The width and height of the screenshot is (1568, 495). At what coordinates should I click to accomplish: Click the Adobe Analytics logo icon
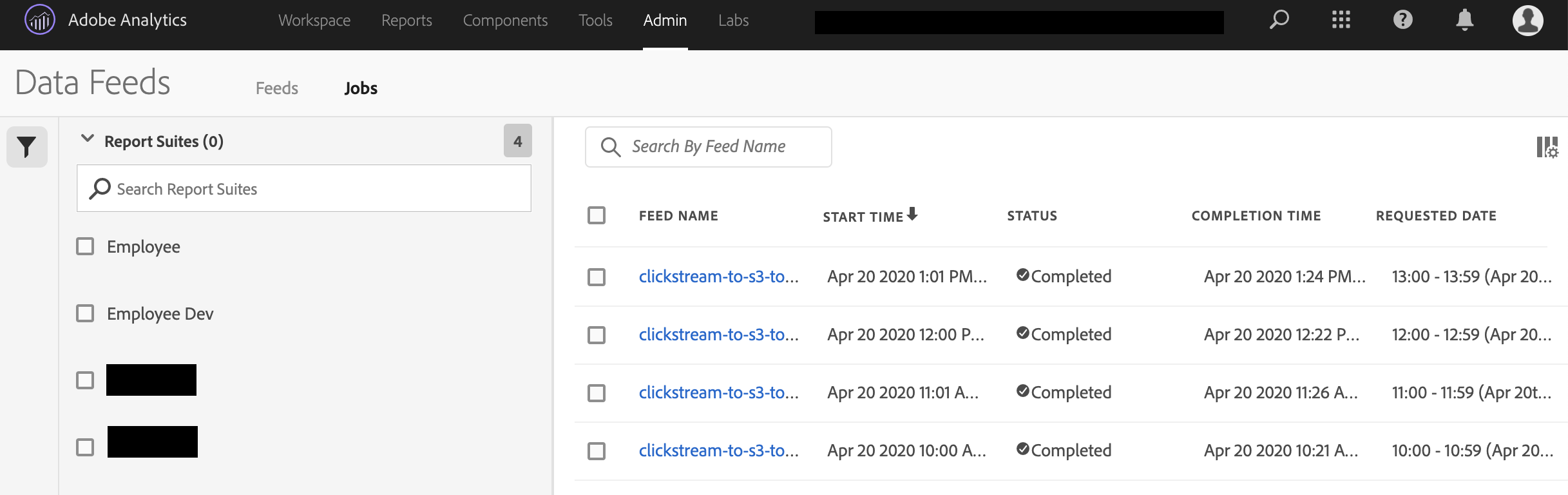click(40, 20)
